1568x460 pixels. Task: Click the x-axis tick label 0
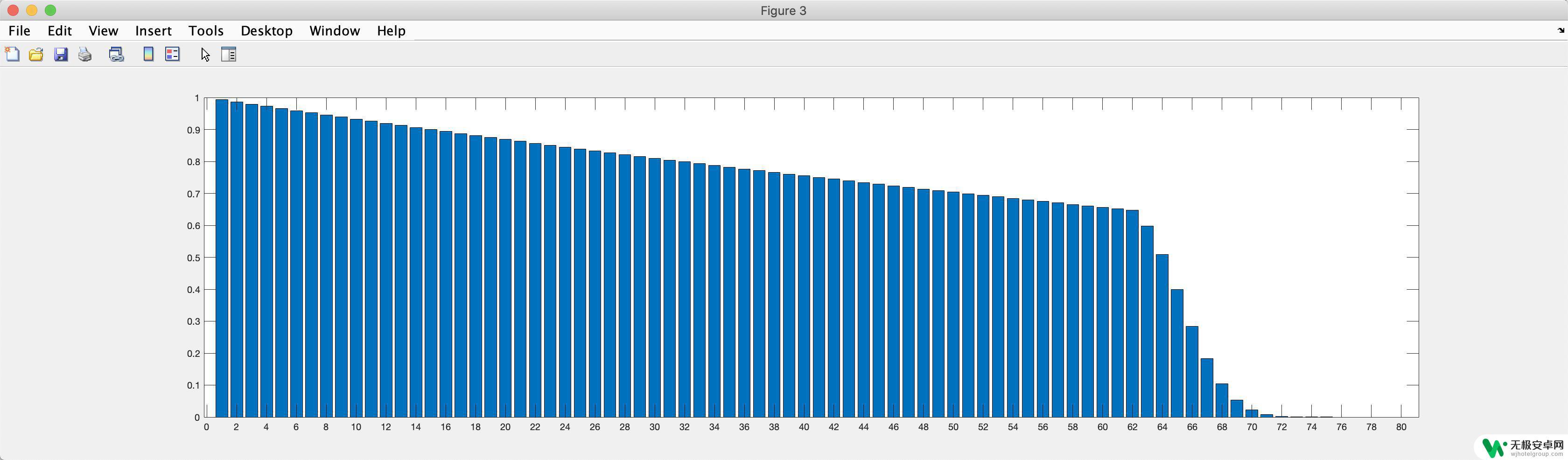[x=206, y=427]
